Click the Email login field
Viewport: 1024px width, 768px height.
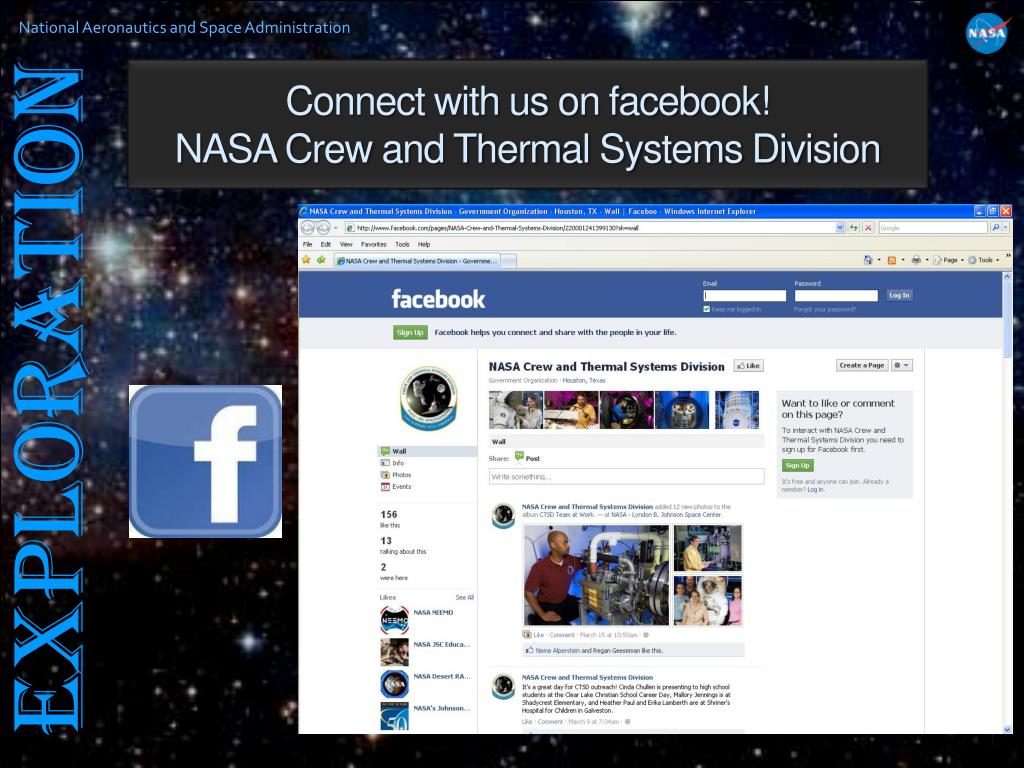(x=744, y=296)
